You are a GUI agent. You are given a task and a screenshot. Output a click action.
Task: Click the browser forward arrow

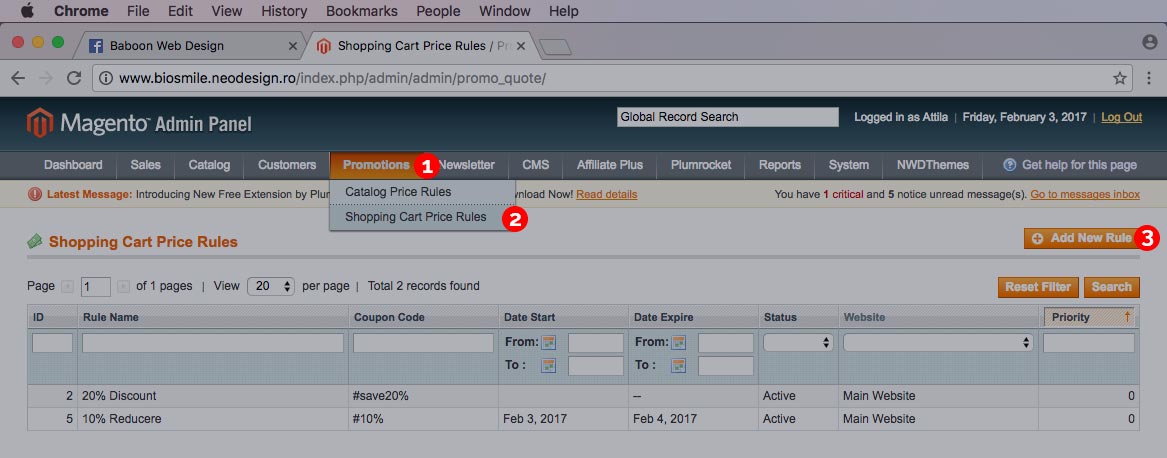click(45, 78)
